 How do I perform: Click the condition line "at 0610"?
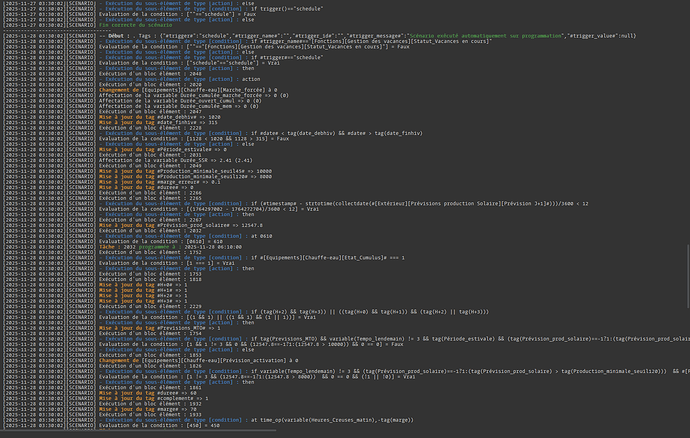(186, 236)
